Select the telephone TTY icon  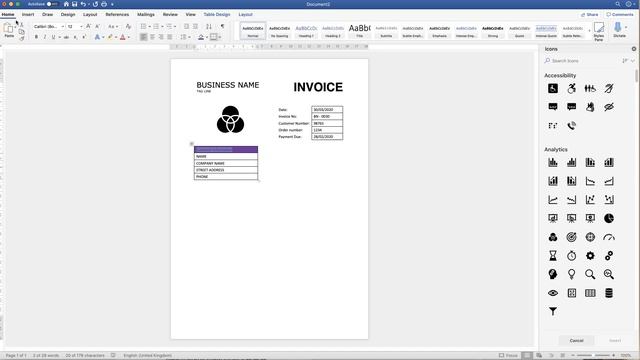click(x=571, y=126)
